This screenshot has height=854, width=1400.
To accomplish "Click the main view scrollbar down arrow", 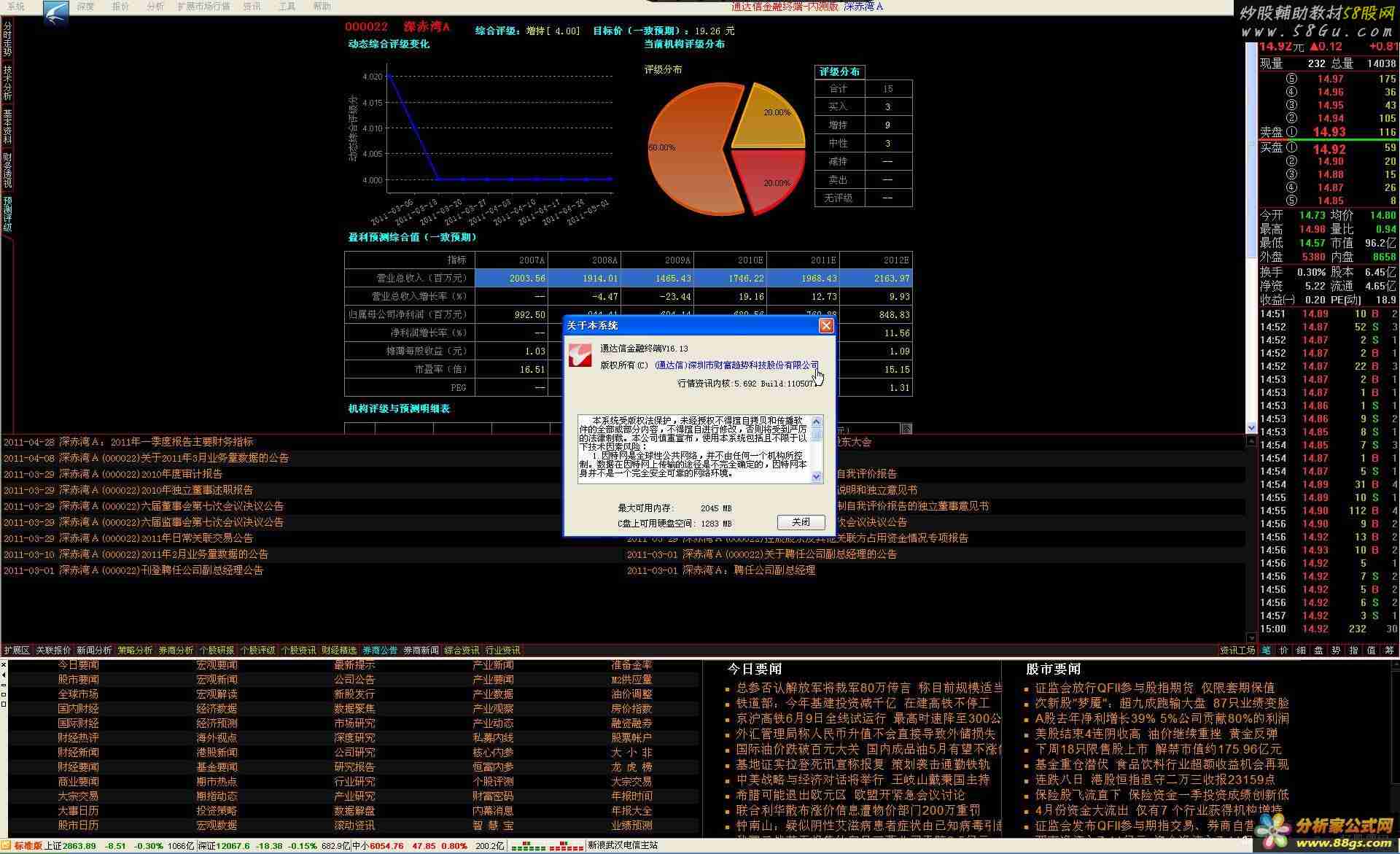I will click(1251, 428).
